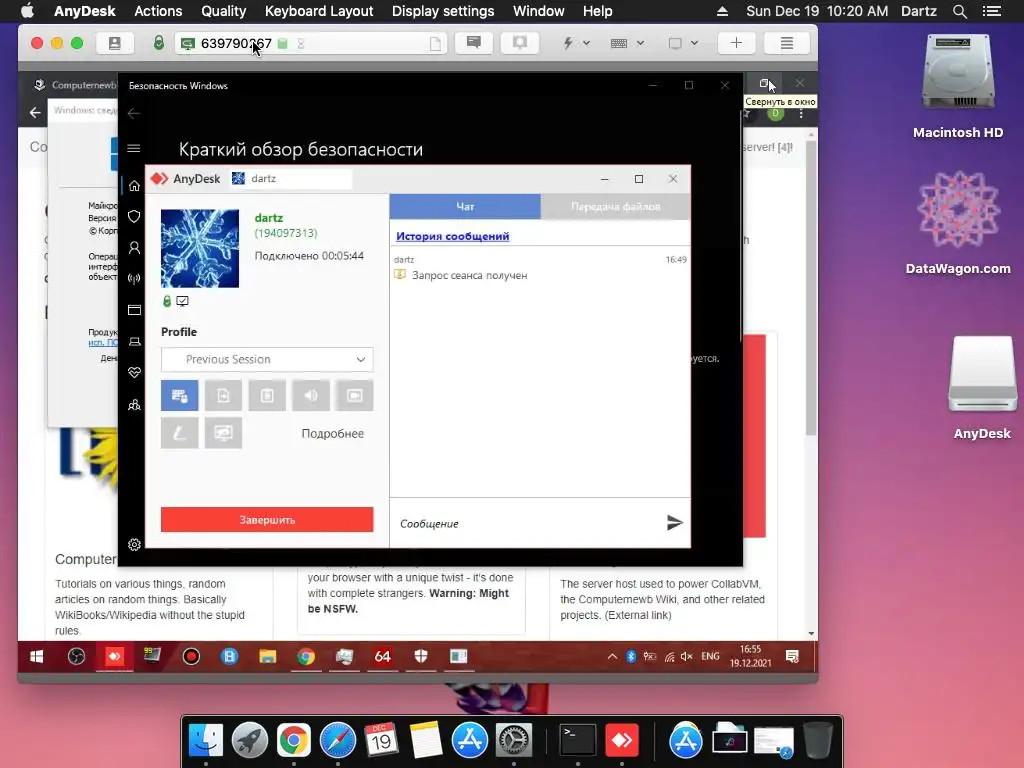The height and width of the screenshot is (768, 1024).
Task: Open the История сообщений link
Action: [453, 236]
